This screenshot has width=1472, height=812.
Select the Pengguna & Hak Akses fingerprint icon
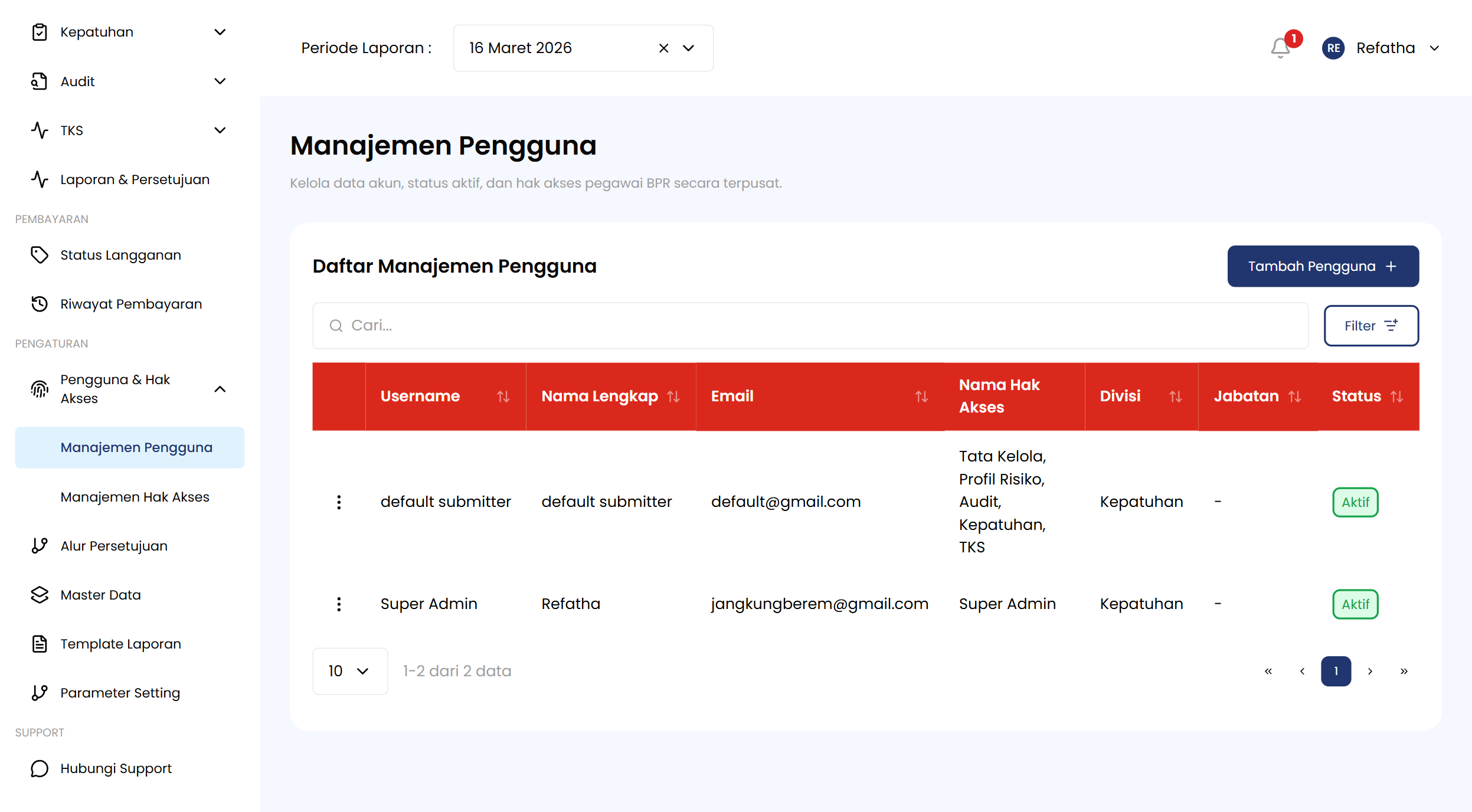(39, 389)
